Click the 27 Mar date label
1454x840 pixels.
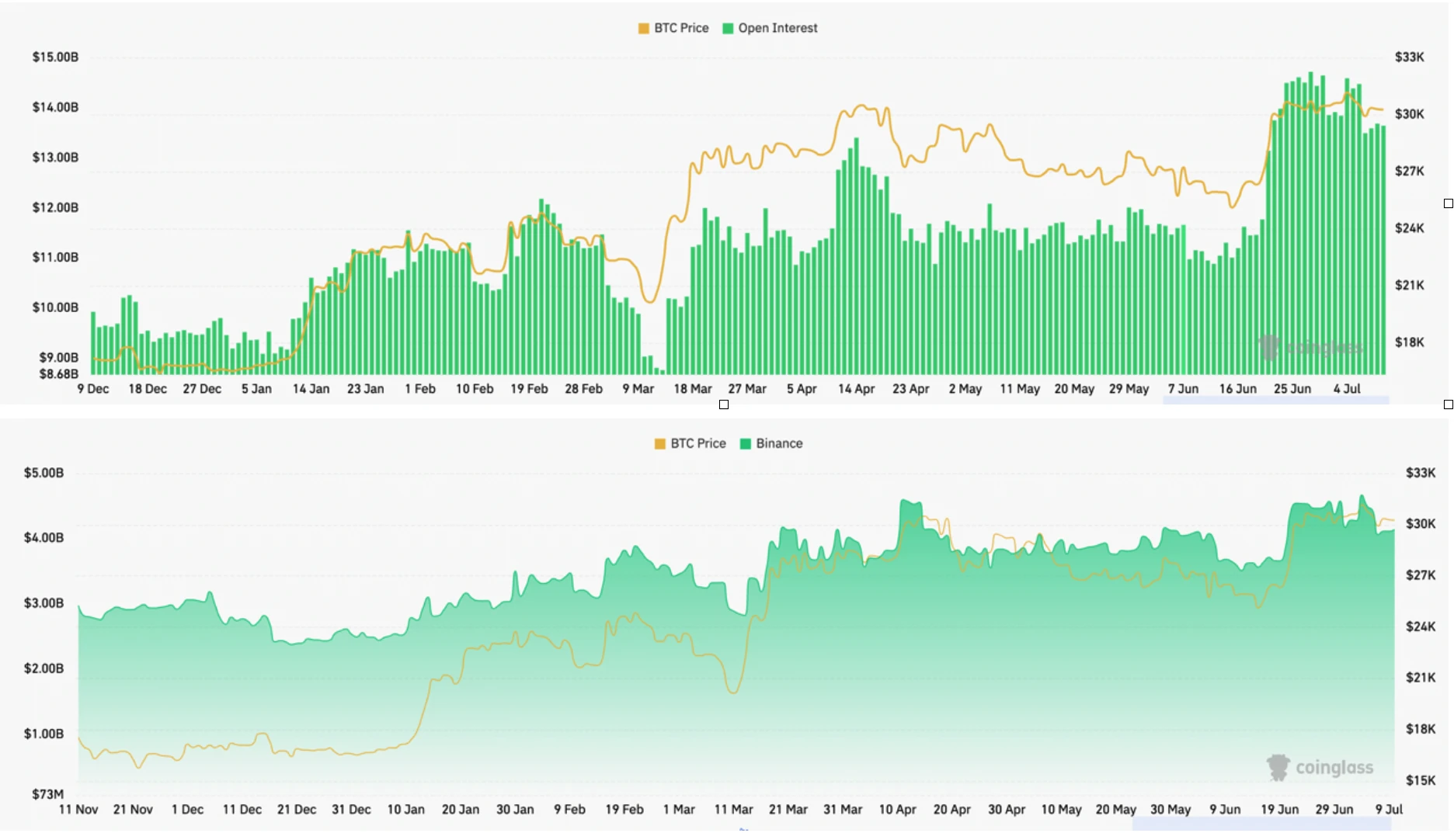(747, 389)
